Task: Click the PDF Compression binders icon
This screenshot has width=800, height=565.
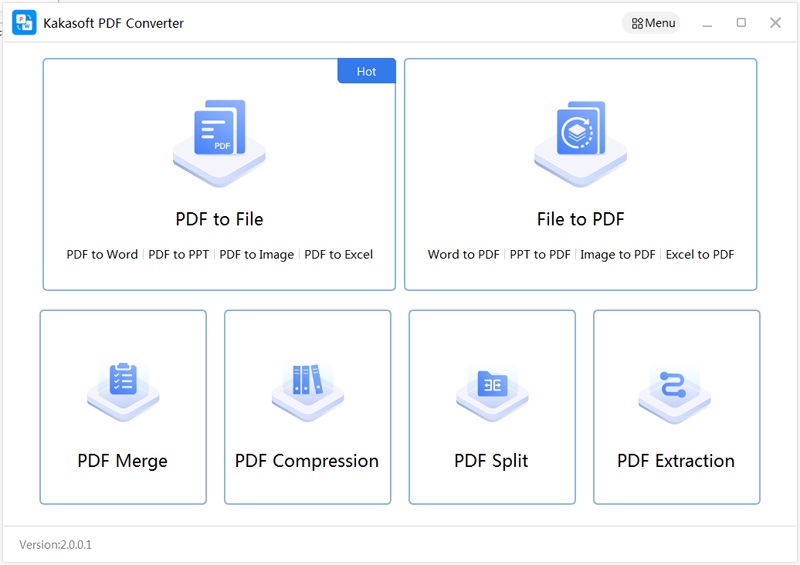Action: click(x=308, y=392)
